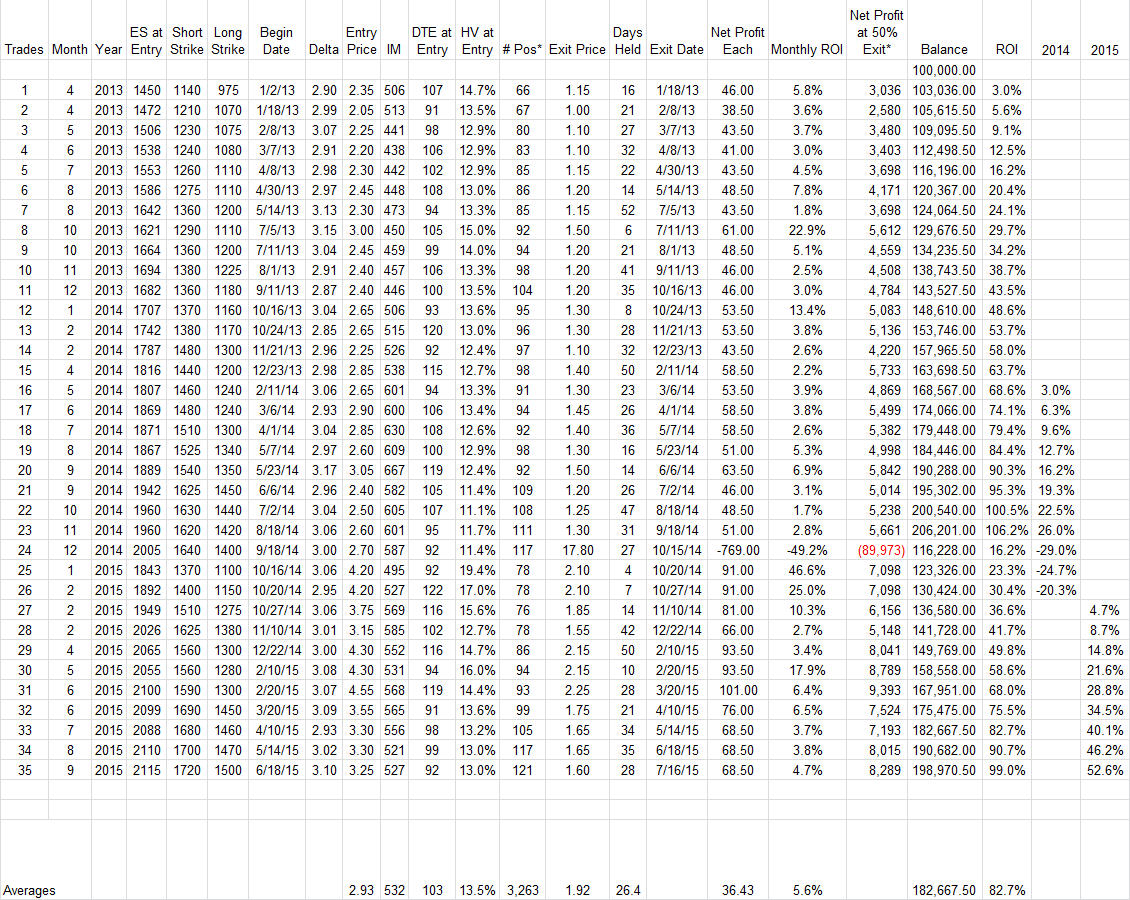
Task: Click the 'Days Held' column header
Action: click(x=628, y=40)
